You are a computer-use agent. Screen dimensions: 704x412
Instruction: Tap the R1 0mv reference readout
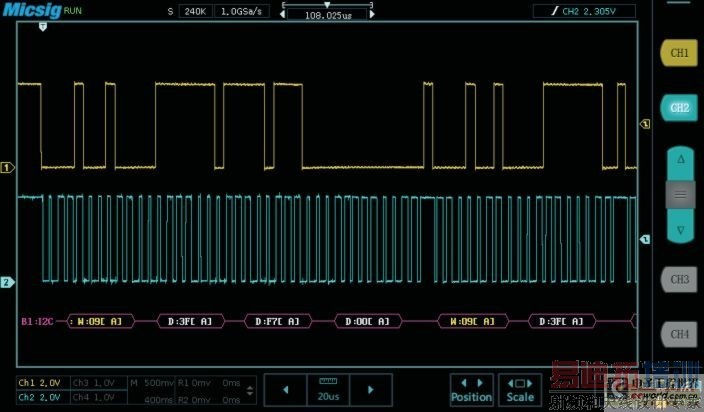point(193,383)
